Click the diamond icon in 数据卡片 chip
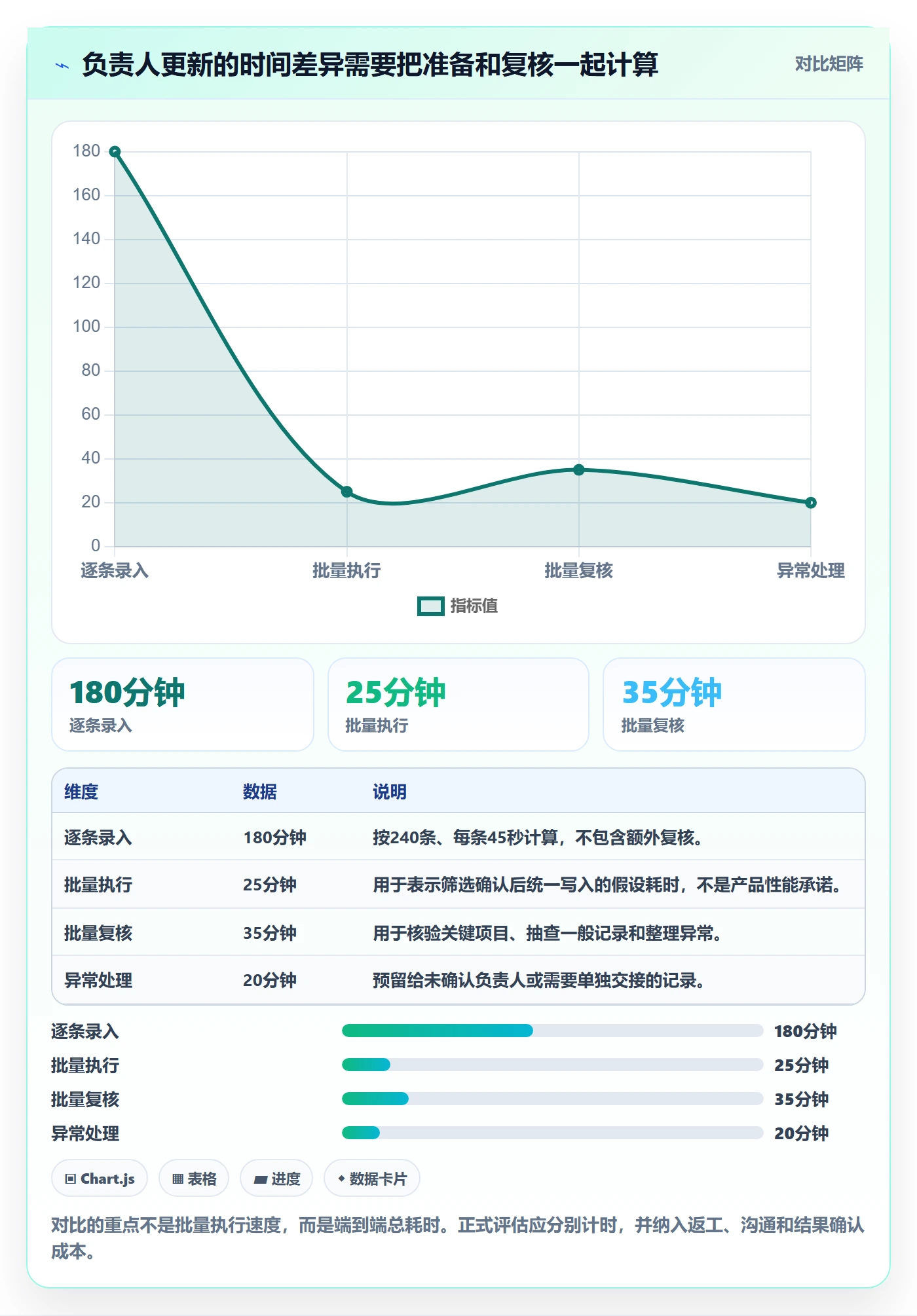 point(341,1179)
